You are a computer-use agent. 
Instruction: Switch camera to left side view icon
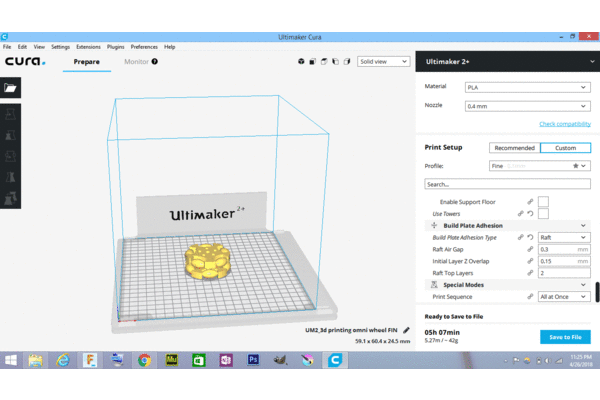[336, 61]
